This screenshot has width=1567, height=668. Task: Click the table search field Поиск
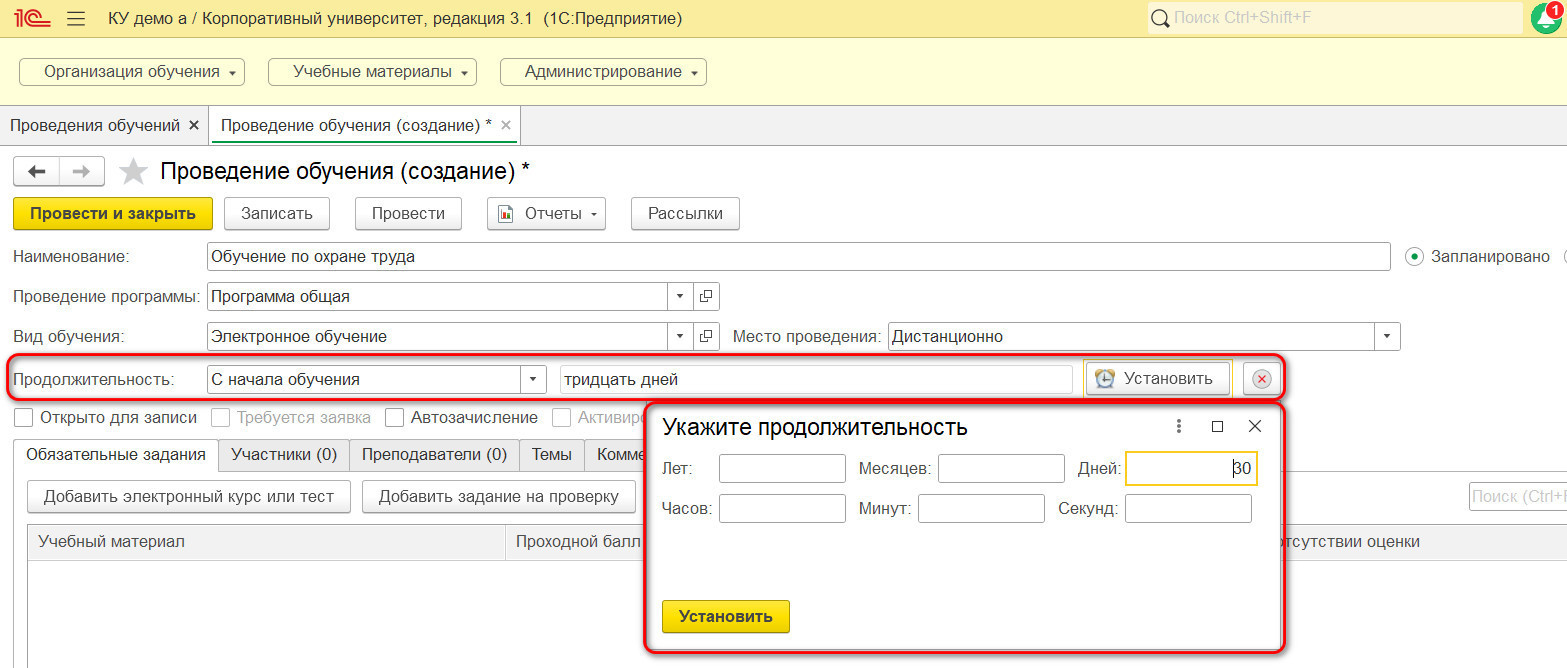coord(1518,497)
